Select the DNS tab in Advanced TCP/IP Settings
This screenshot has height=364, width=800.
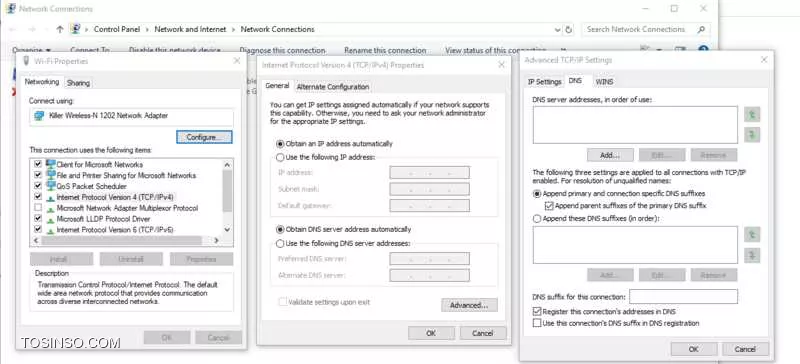click(575, 81)
